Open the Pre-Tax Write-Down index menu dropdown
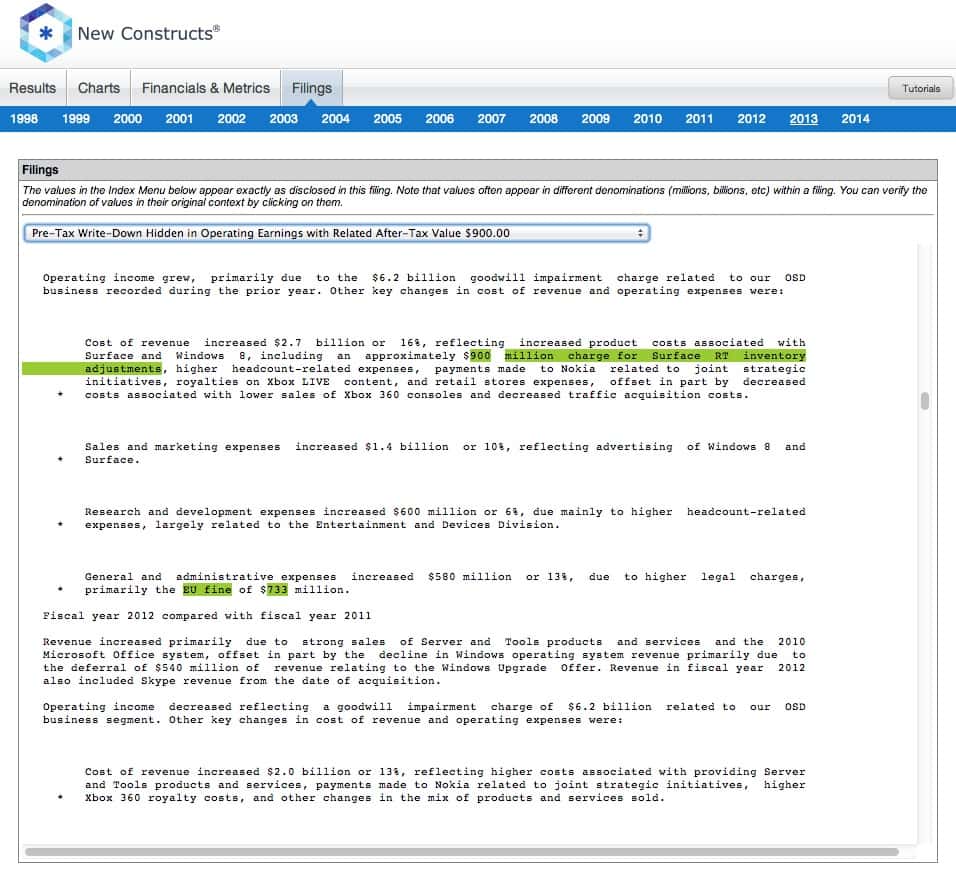This screenshot has width=956, height=889. pyautogui.click(x=337, y=233)
